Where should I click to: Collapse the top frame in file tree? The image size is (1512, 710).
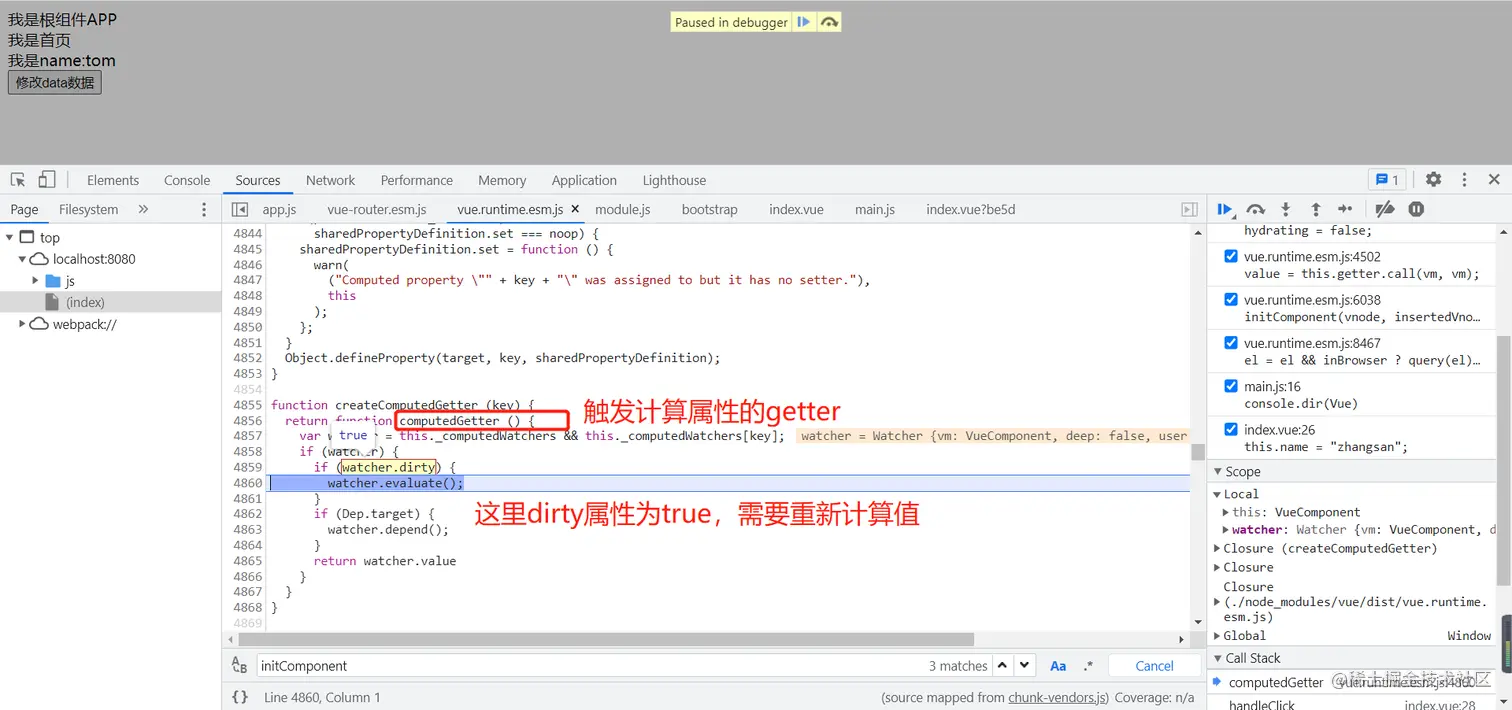coord(10,237)
